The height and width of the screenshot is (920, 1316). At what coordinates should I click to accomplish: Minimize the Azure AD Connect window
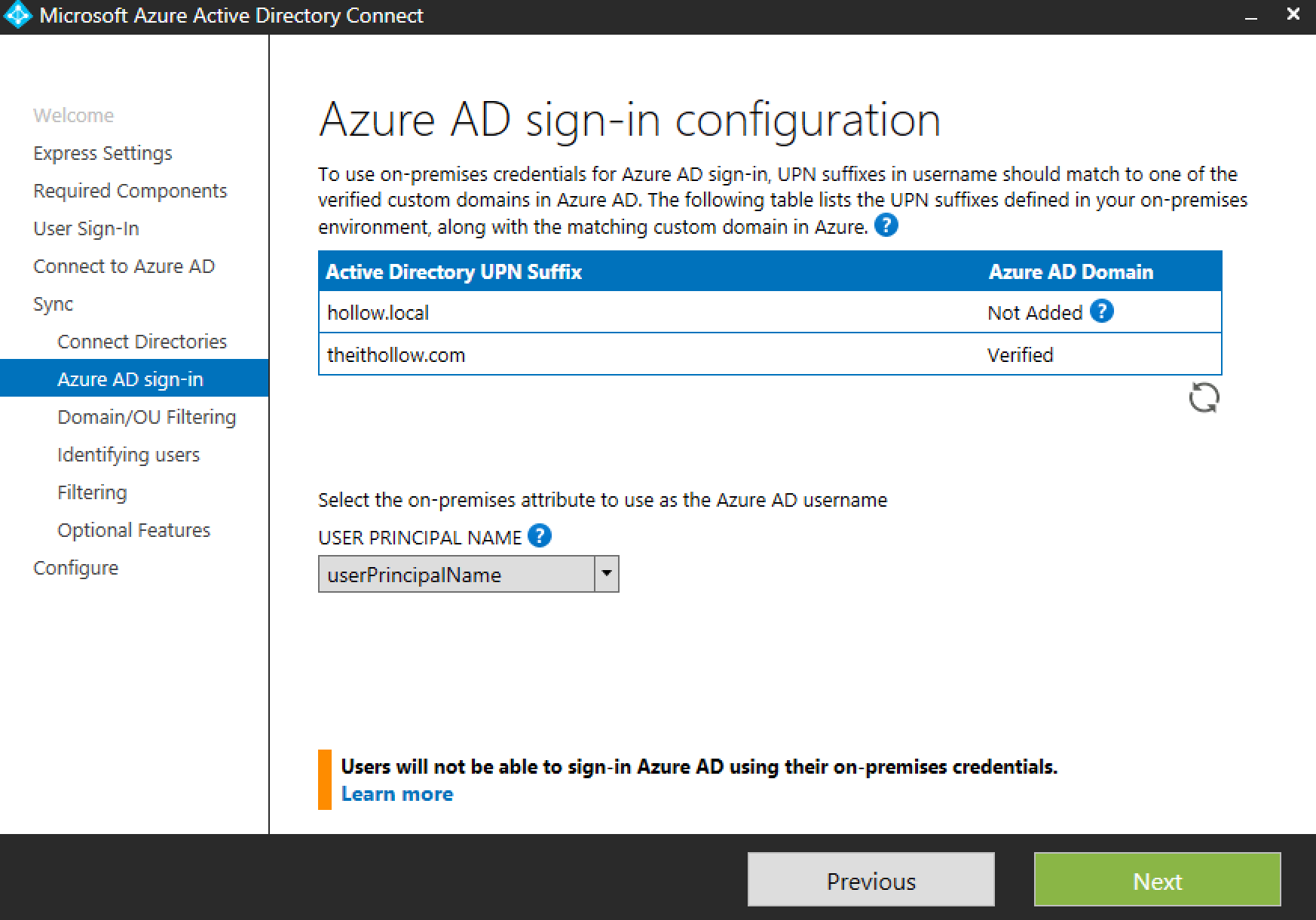pyautogui.click(x=1251, y=17)
